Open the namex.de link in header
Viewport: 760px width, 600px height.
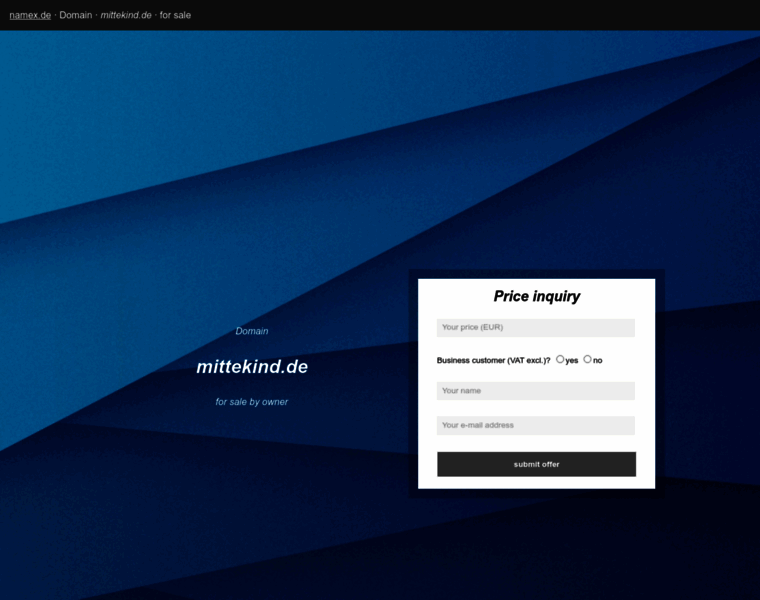[30, 15]
